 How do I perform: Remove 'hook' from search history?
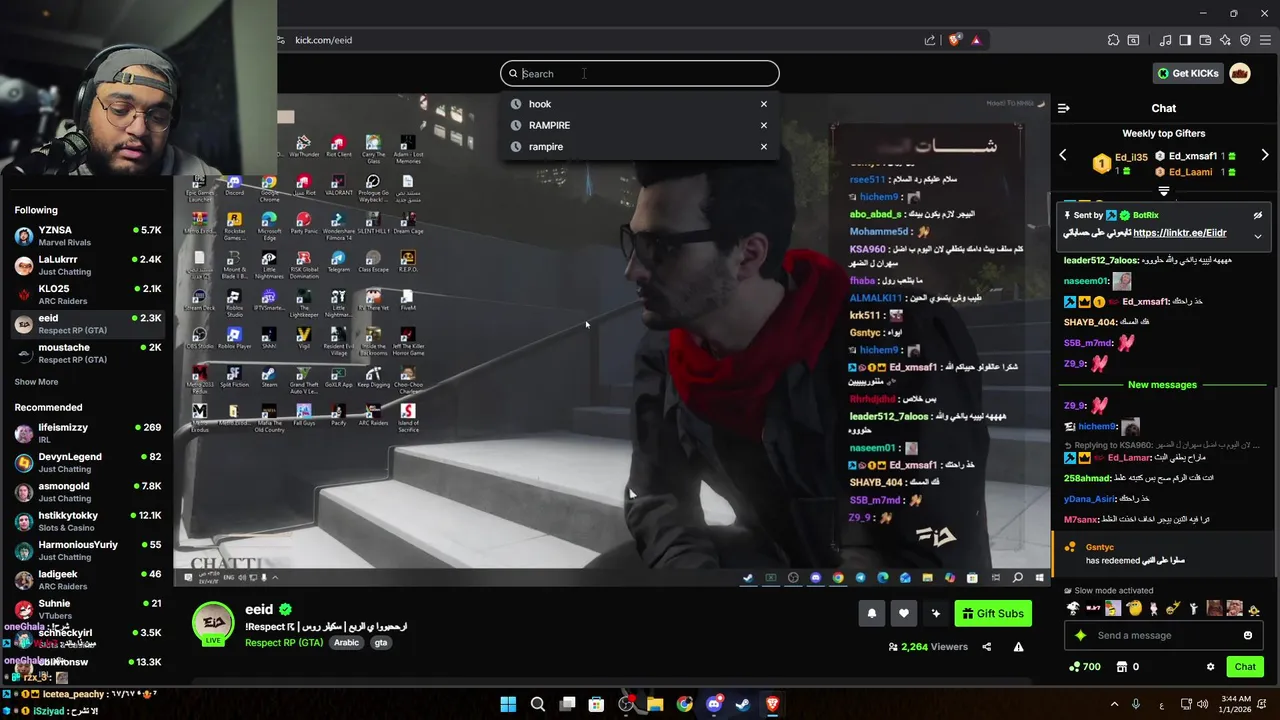pos(764,104)
